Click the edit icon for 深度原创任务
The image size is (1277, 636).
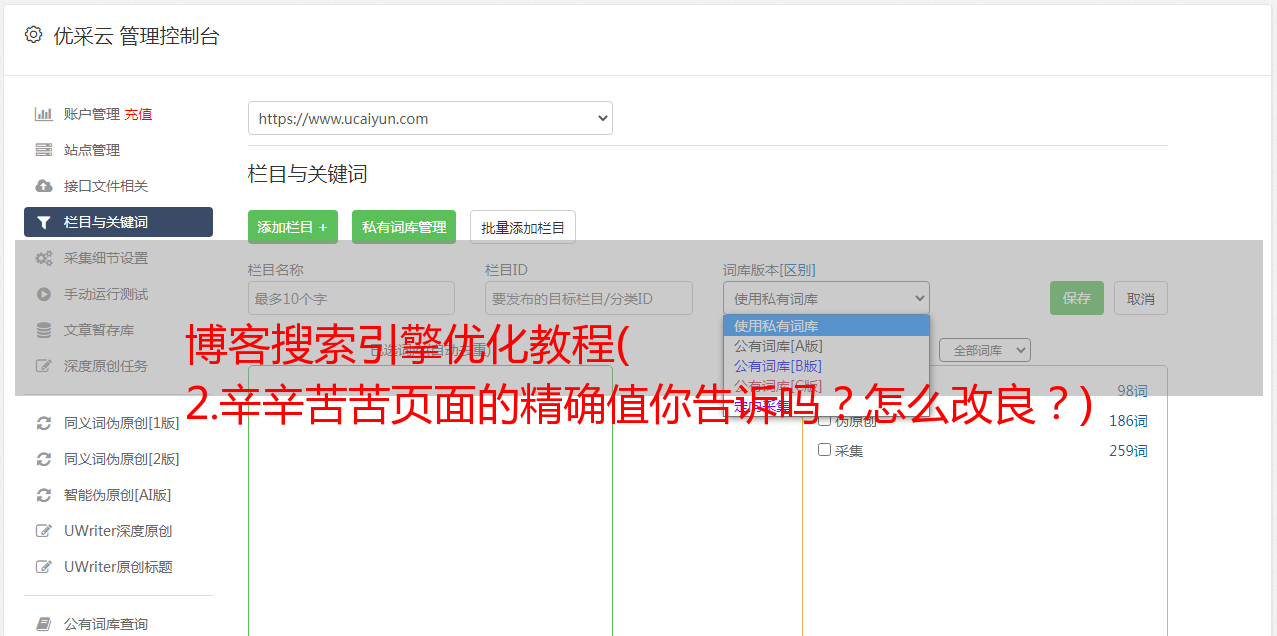tap(44, 366)
